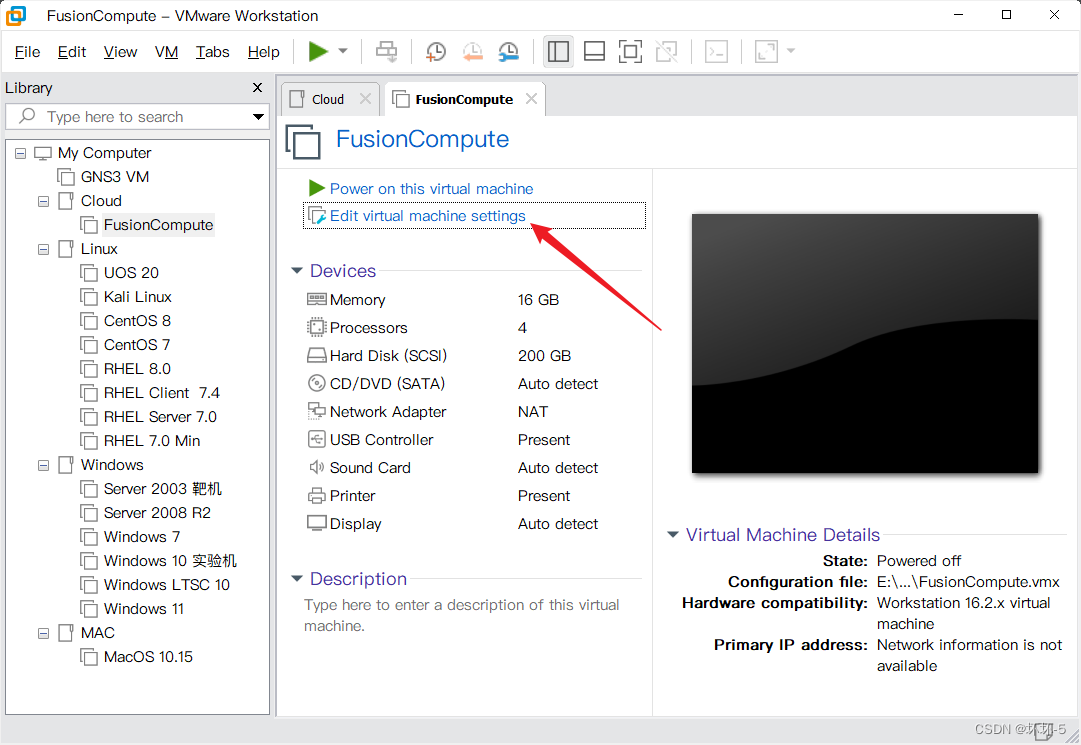This screenshot has width=1081, height=745.
Task: Click Power on this virtual machine link
Action: click(432, 189)
